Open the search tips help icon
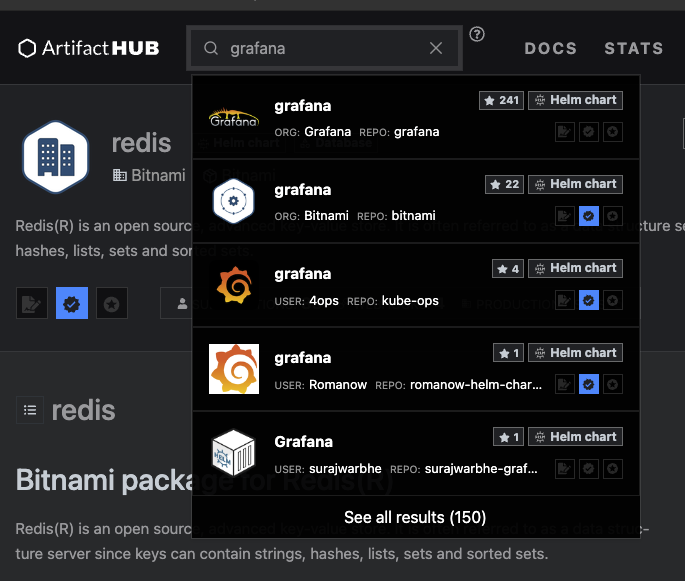Viewport: 685px width, 581px height. (x=477, y=34)
